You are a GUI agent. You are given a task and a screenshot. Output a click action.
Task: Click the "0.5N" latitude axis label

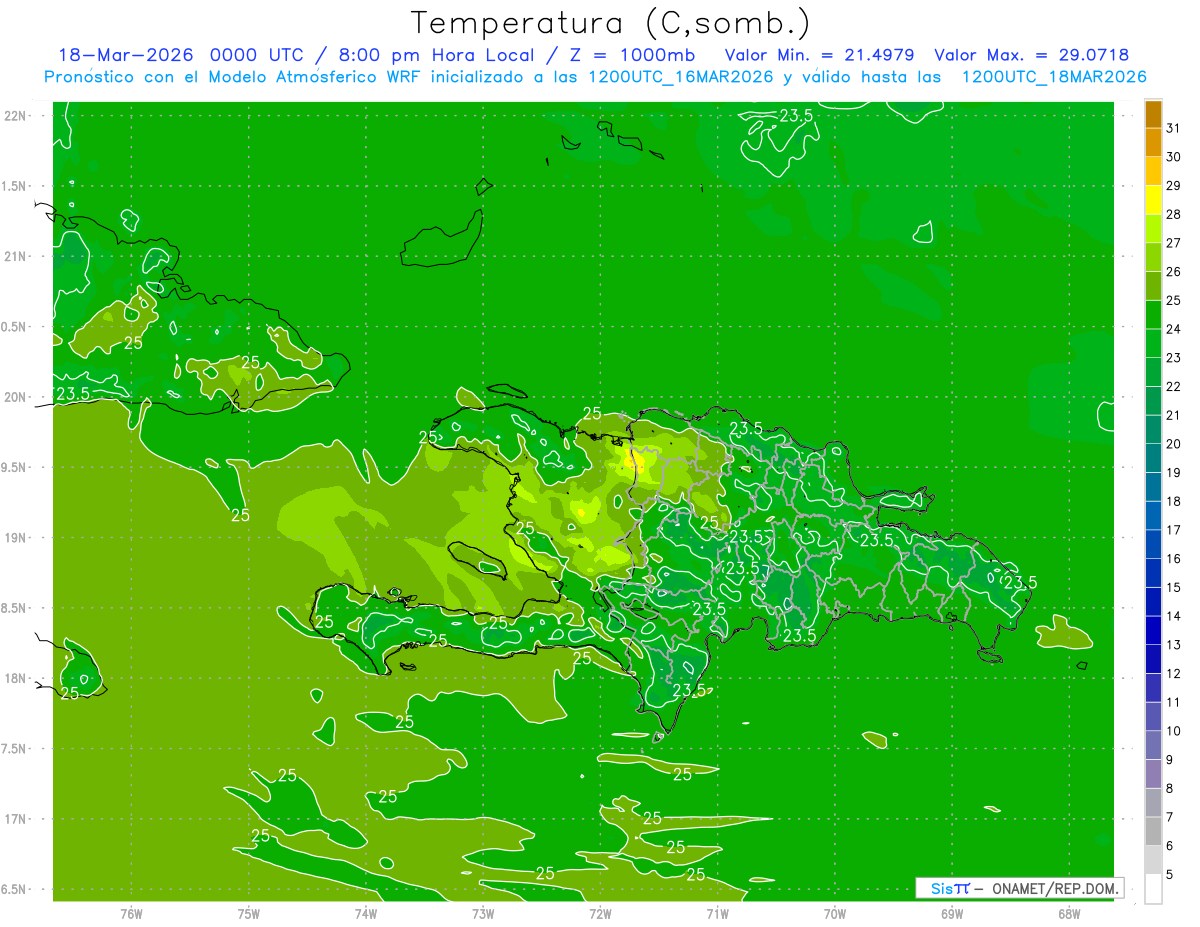pos(15,327)
